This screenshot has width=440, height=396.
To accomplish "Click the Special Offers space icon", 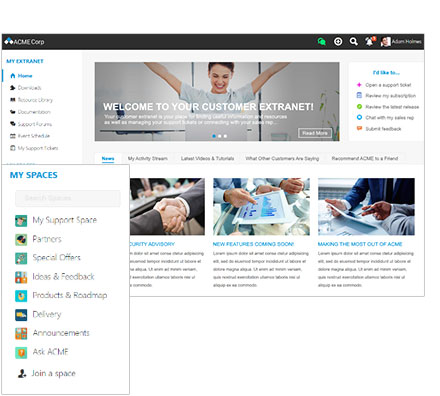I will point(21,258).
